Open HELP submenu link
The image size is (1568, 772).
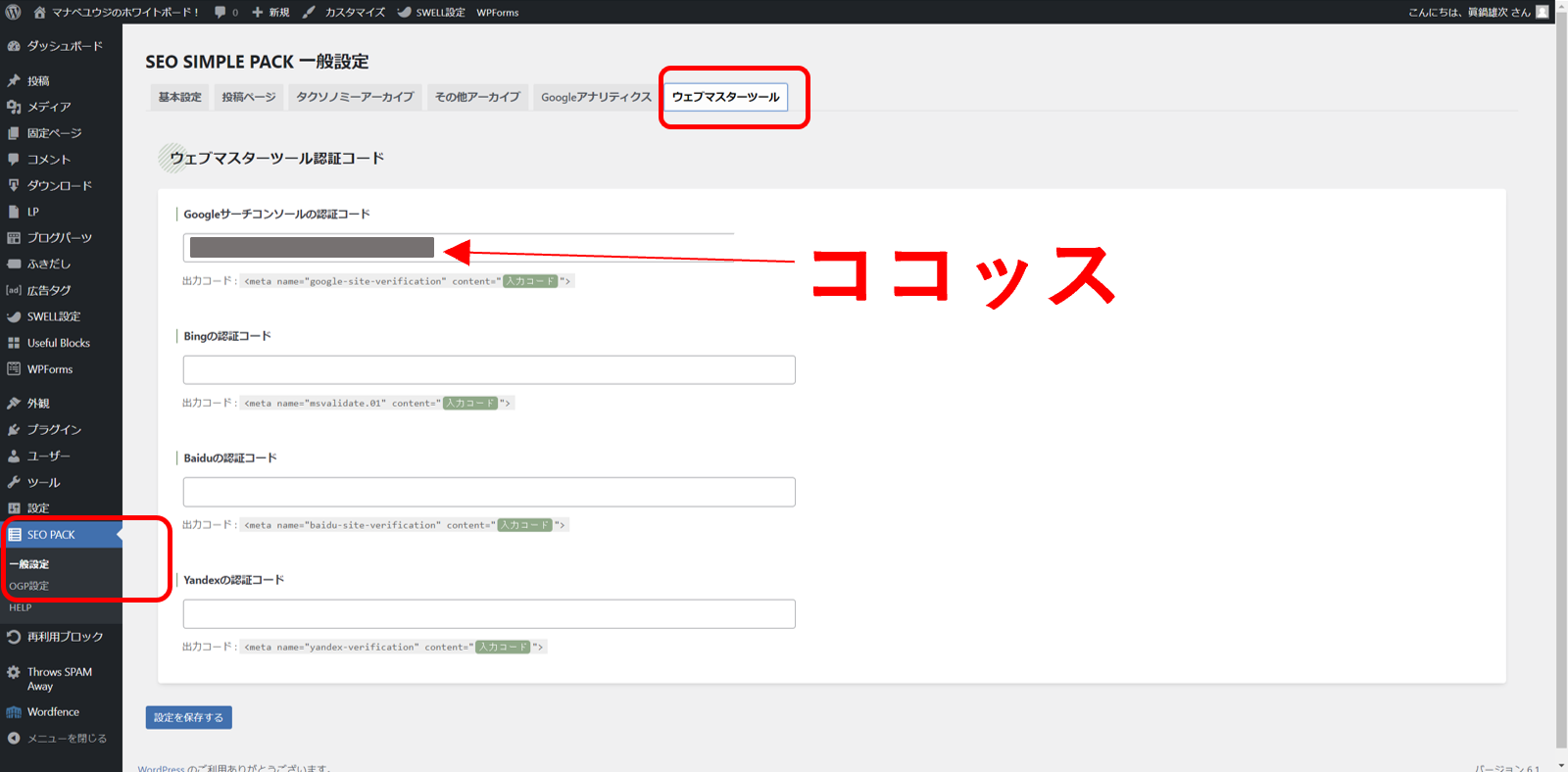coord(21,607)
